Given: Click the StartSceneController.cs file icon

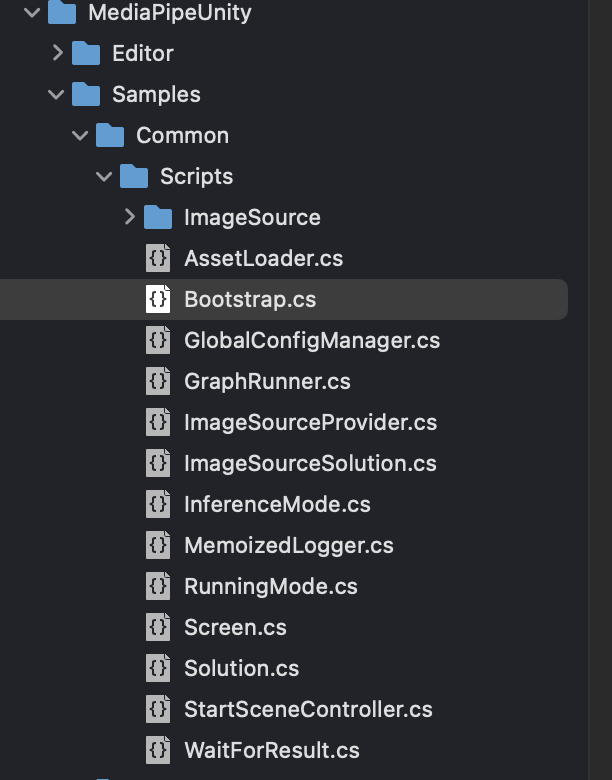Looking at the screenshot, I should [158, 709].
